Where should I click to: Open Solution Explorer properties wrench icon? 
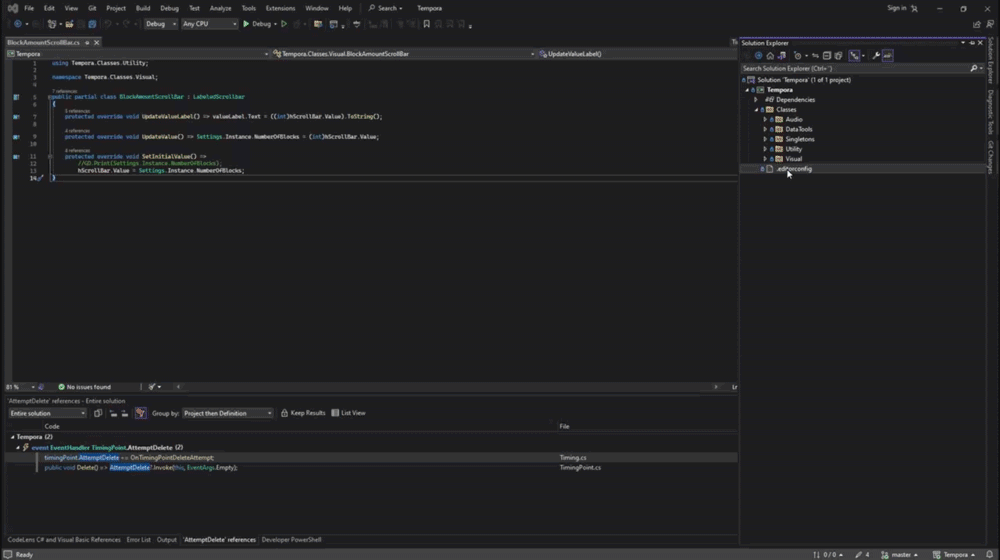click(876, 56)
